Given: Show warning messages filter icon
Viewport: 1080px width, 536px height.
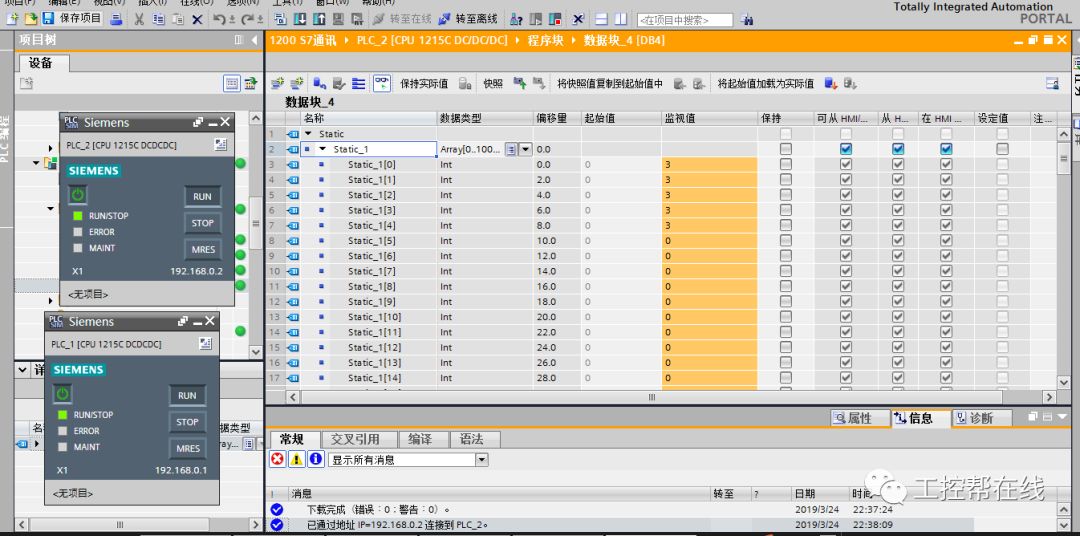Looking at the screenshot, I should click(x=297, y=460).
